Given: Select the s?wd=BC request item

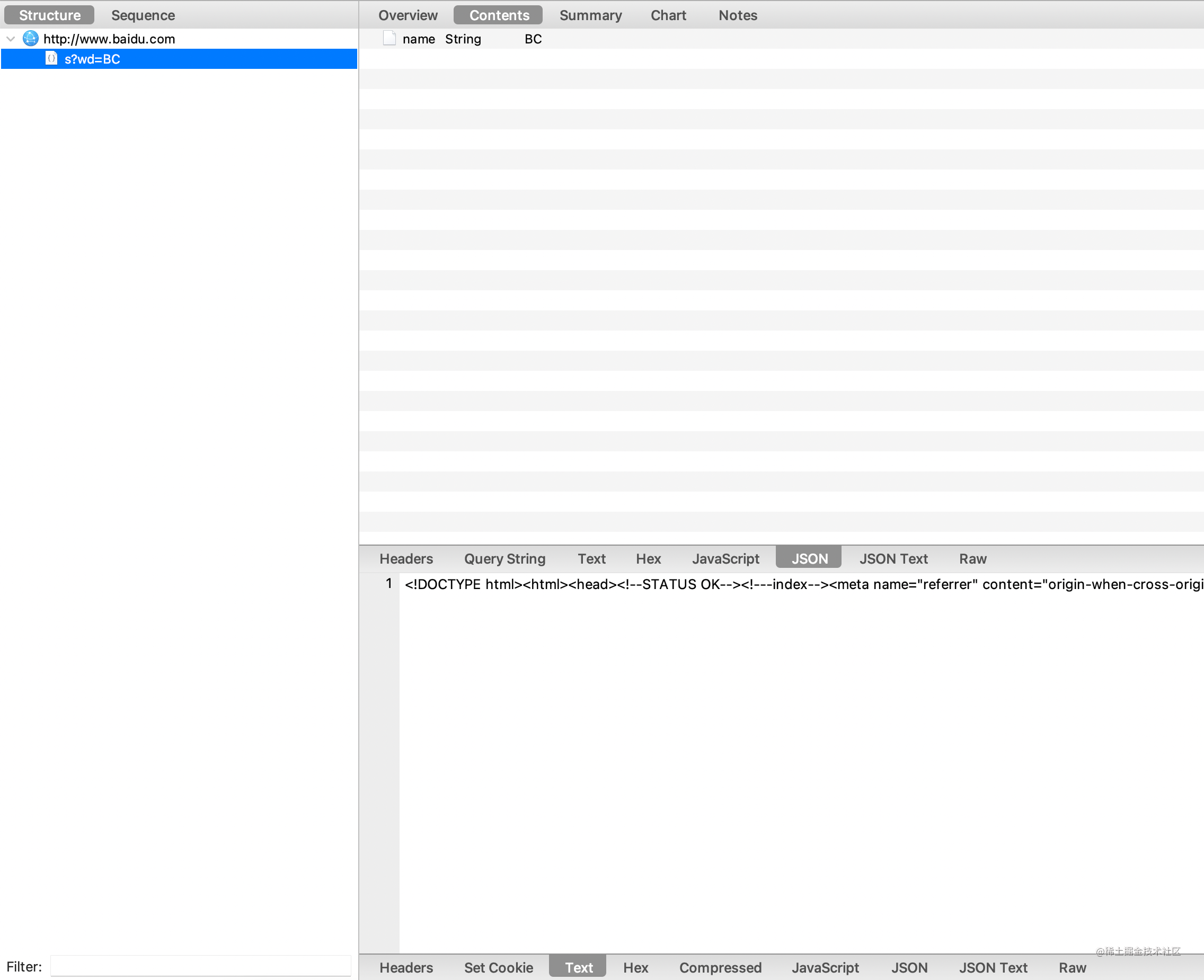Looking at the screenshot, I should tap(92, 59).
